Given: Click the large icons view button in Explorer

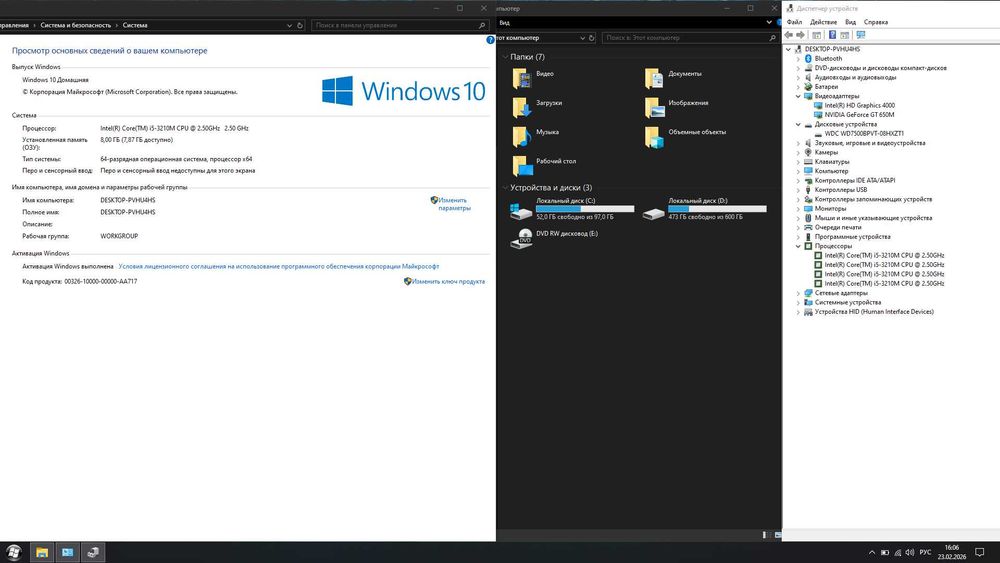Looking at the screenshot, I should (x=777, y=535).
